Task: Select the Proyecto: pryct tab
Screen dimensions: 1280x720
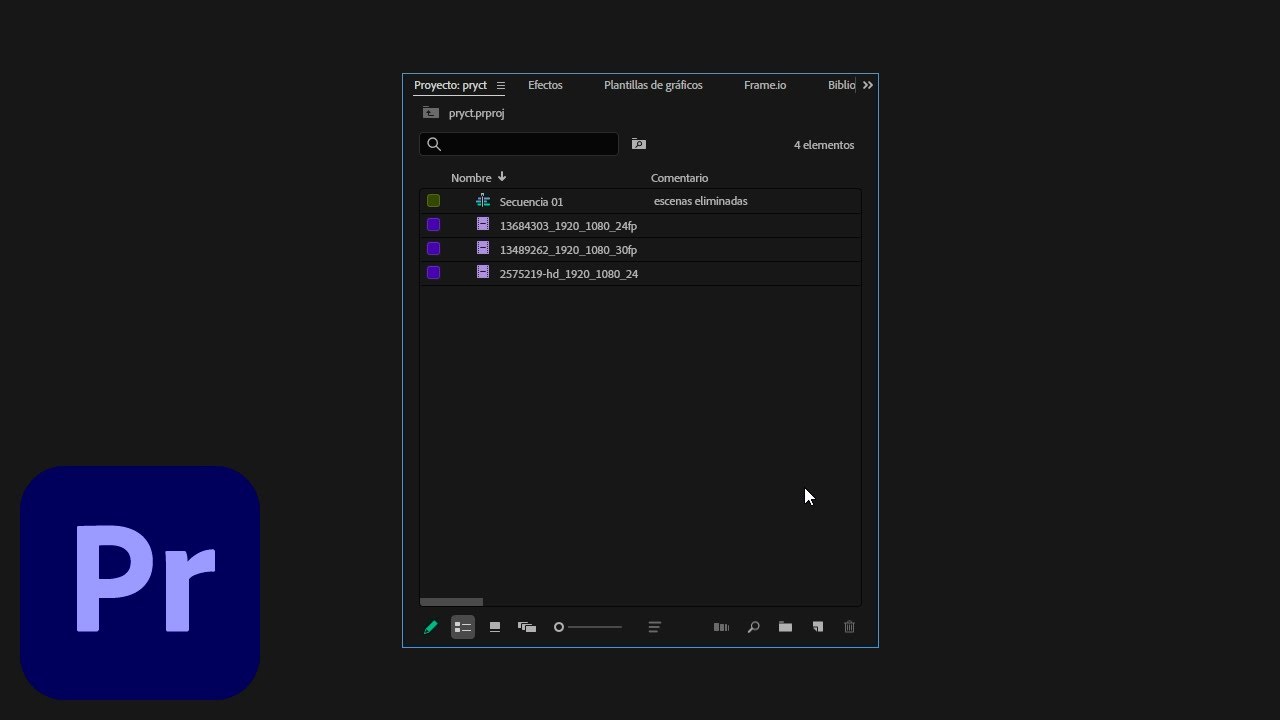Action: (x=450, y=85)
